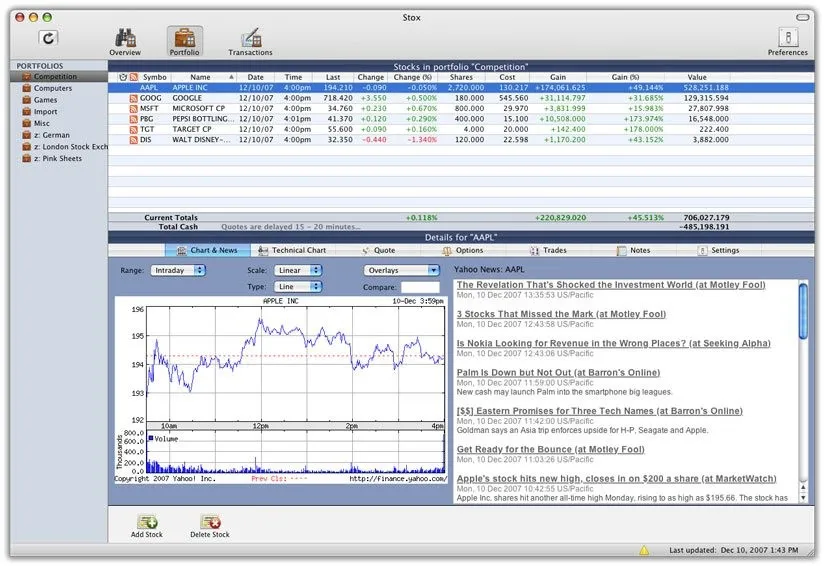This screenshot has width=824, height=566.
Task: Click the refresh quotes icon
Action: pos(49,38)
